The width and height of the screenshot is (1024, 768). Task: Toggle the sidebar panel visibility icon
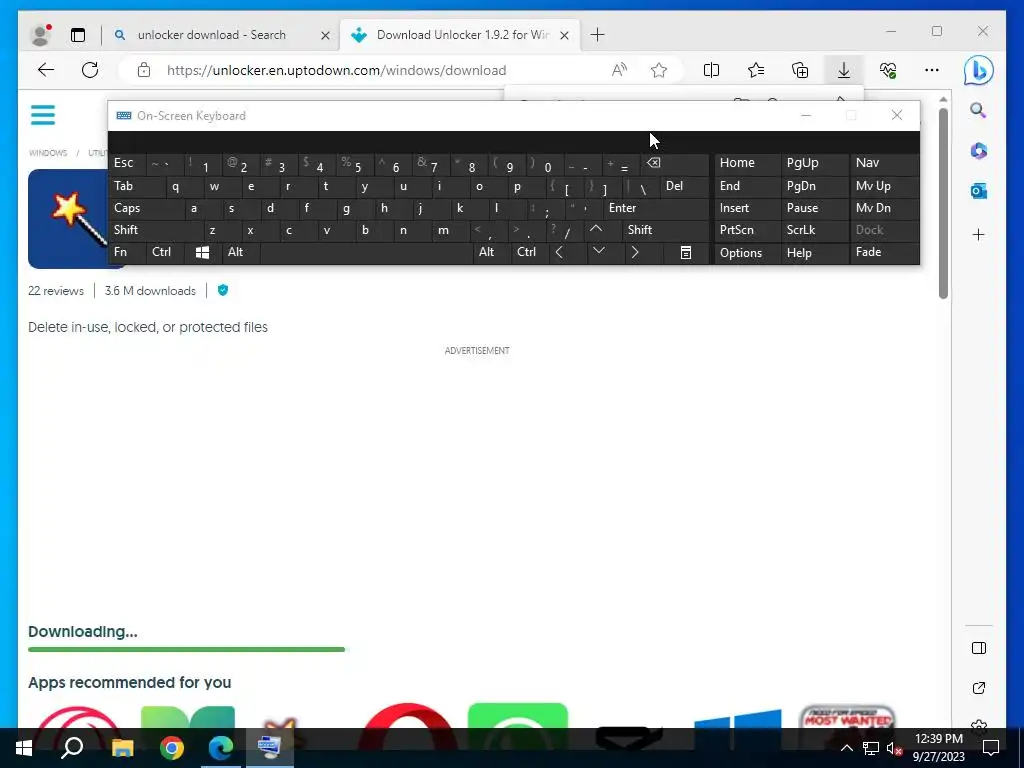[978, 648]
